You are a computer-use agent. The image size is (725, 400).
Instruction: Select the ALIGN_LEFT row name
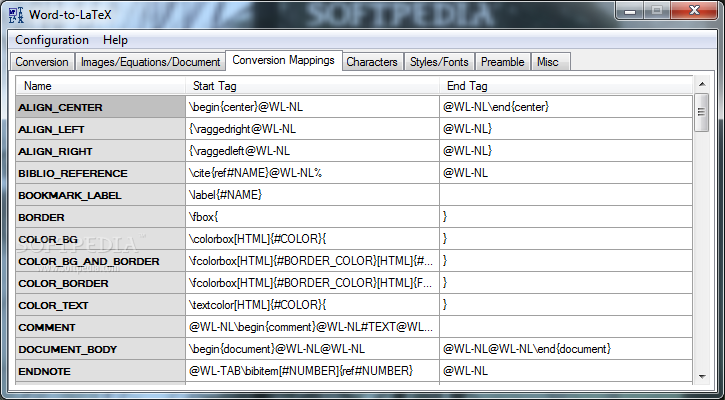(x=101, y=129)
